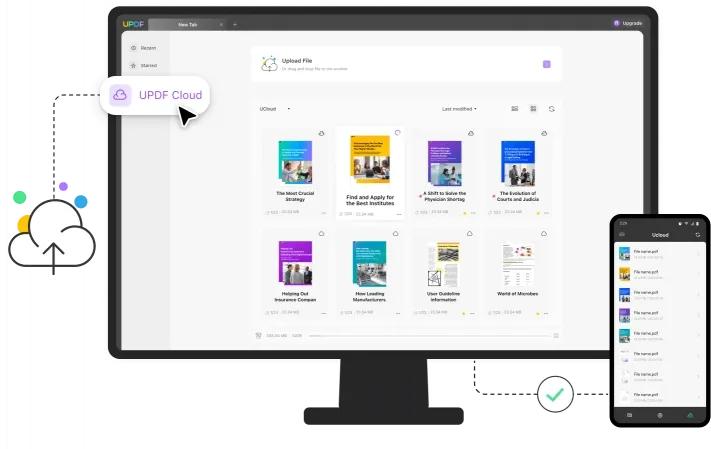
Task: Tap phone file row with yellow thumbnail
Action: tap(660, 274)
